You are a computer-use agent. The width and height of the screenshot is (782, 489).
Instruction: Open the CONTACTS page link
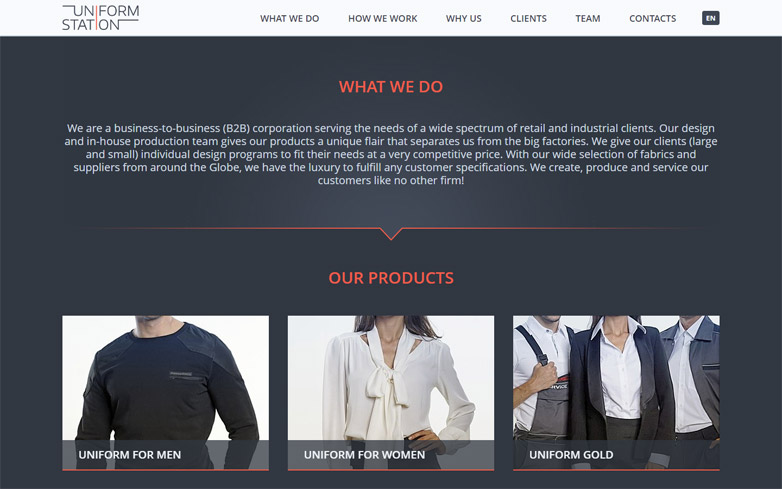point(652,18)
